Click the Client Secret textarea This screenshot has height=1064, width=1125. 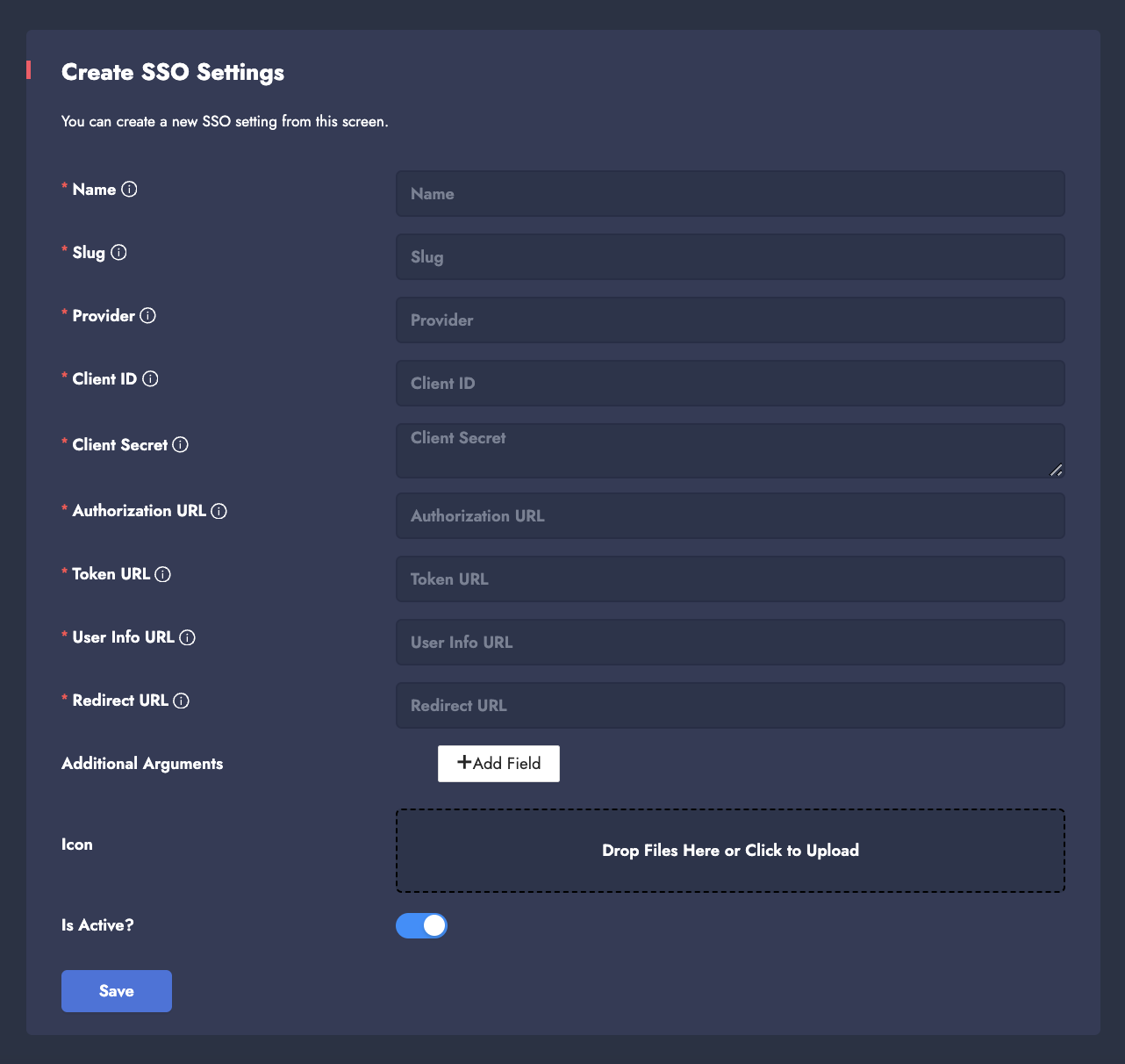pyautogui.click(x=730, y=450)
